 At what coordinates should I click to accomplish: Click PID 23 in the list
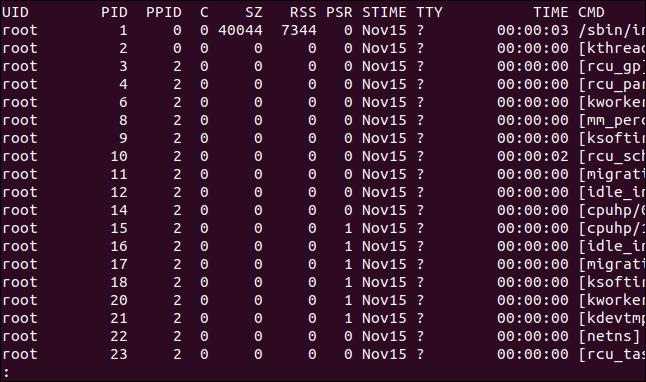119,354
